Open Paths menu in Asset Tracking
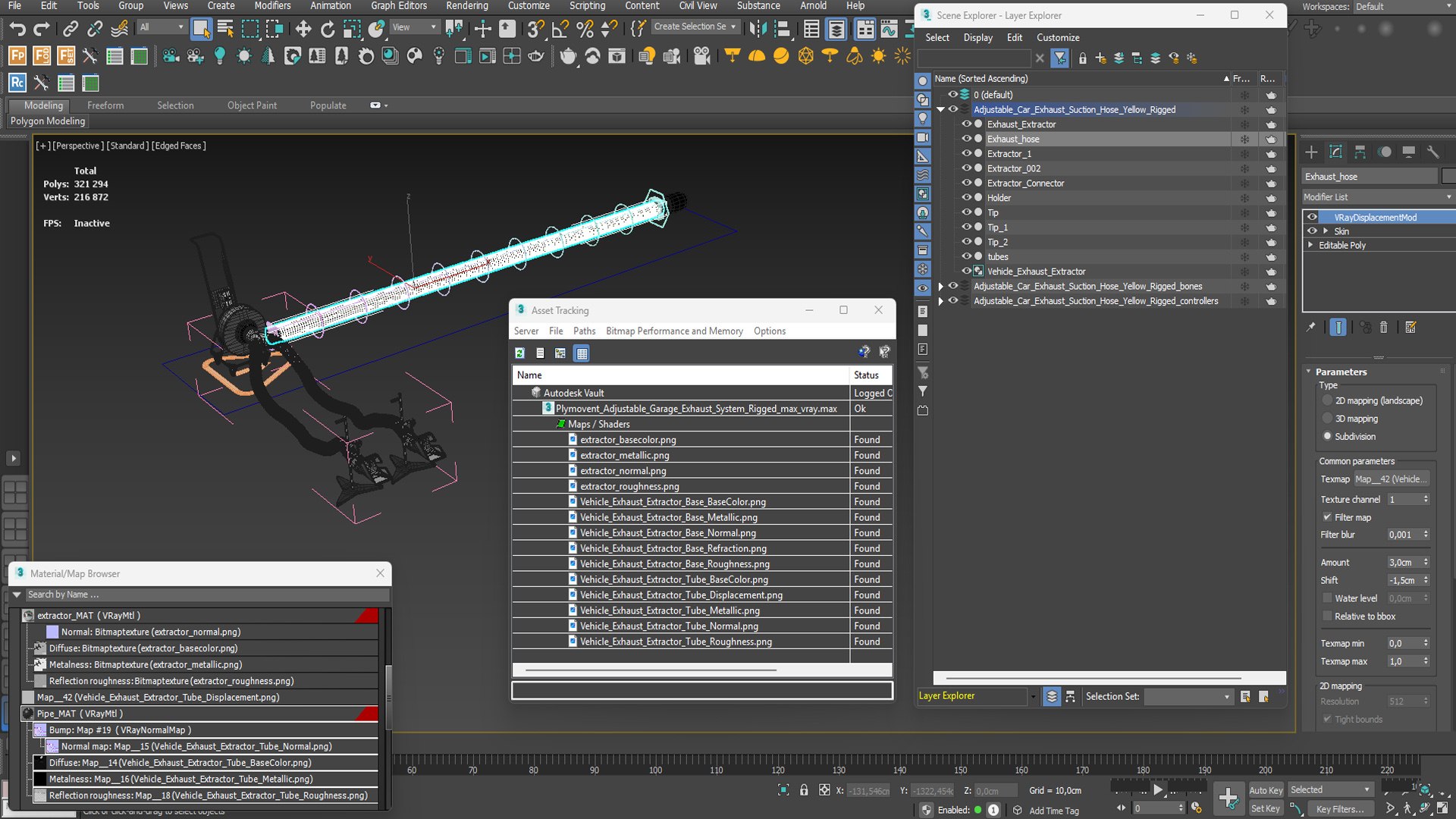1456x819 pixels. [584, 331]
